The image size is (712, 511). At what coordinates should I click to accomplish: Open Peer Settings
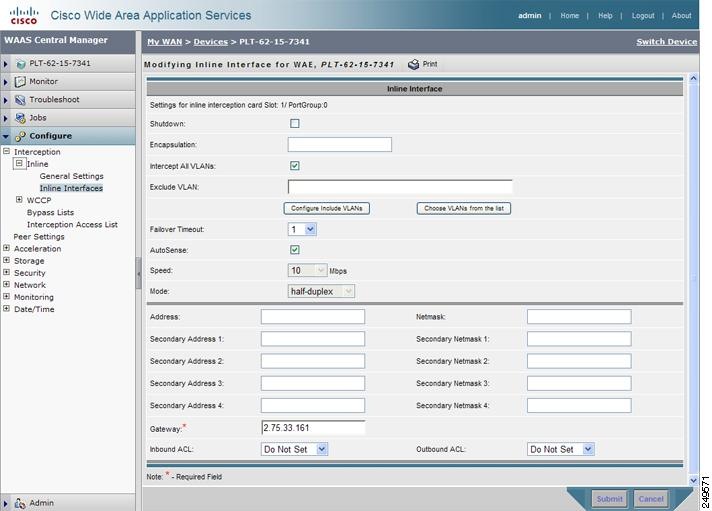pos(39,237)
